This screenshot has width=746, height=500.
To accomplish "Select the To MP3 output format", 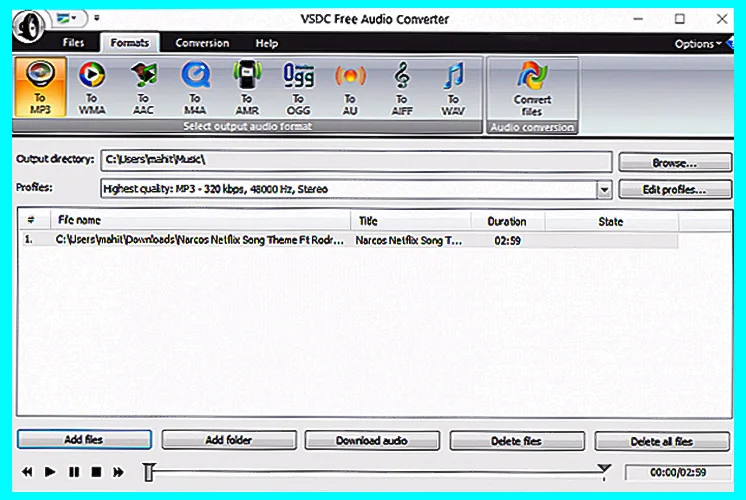I will point(40,87).
